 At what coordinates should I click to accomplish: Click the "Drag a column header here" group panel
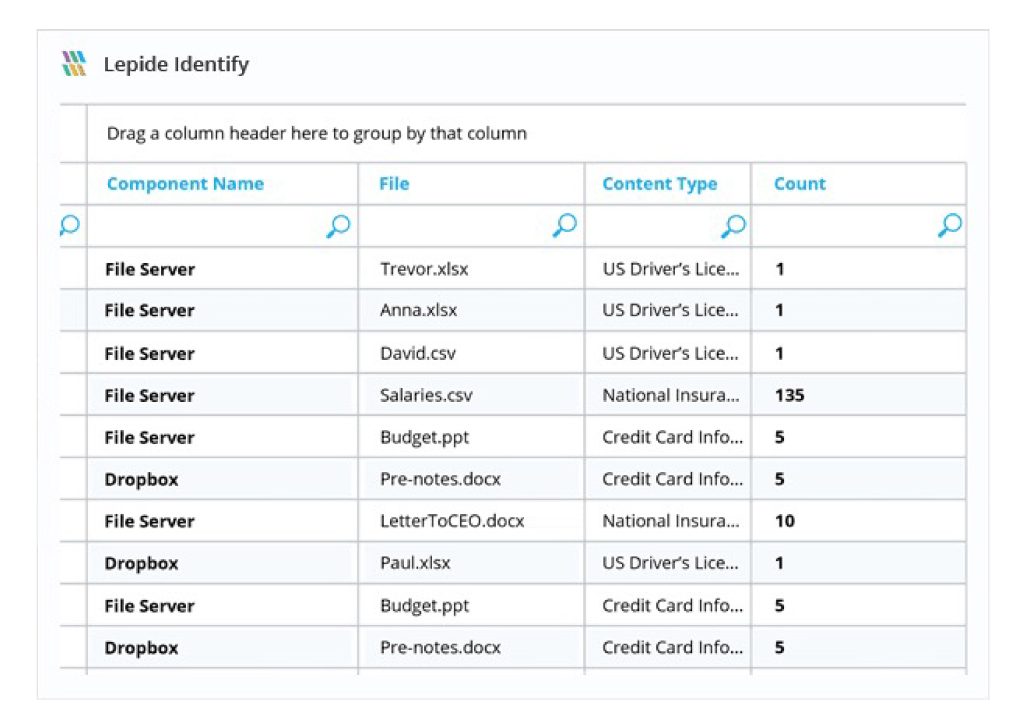pyautogui.click(x=526, y=133)
